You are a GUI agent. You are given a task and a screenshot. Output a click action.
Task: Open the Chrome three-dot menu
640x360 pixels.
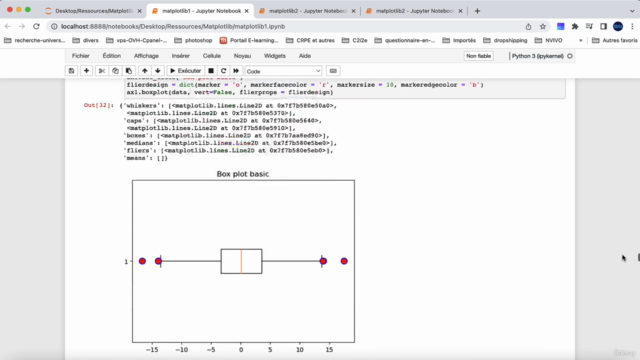tap(632, 27)
